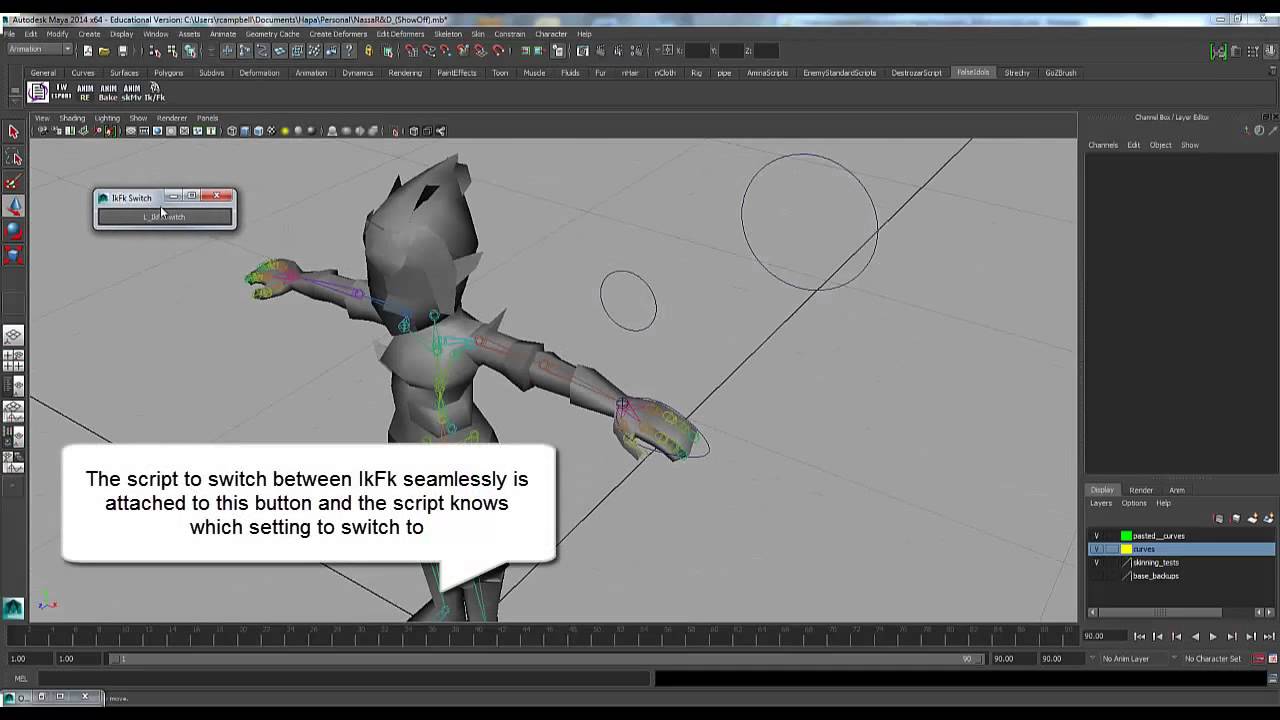Create layer from selected objects icon
1280x720 pixels.
tap(1268, 518)
